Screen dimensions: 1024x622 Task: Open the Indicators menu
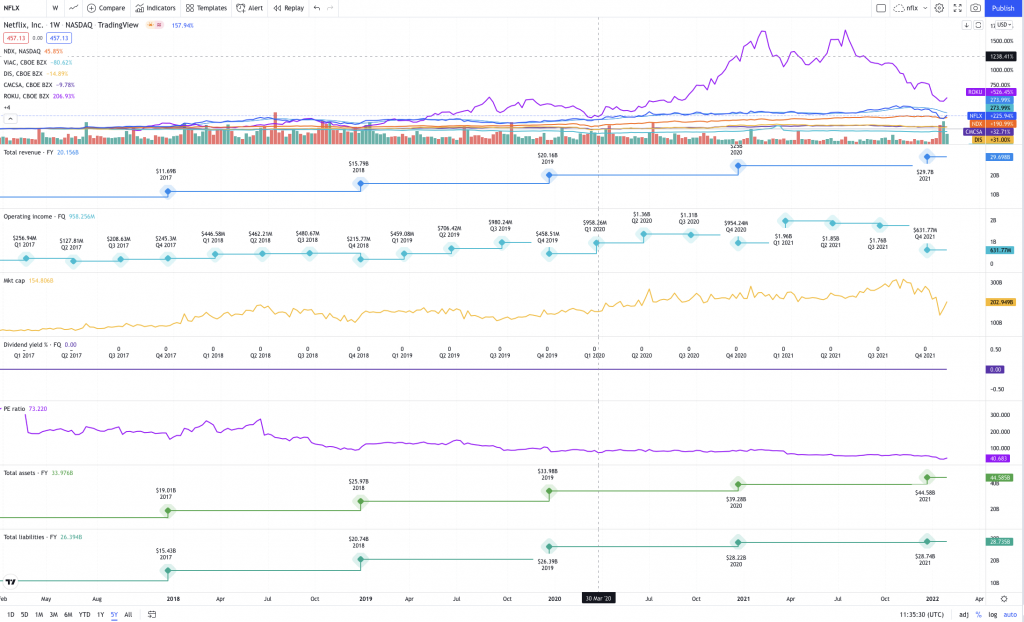tap(155, 8)
